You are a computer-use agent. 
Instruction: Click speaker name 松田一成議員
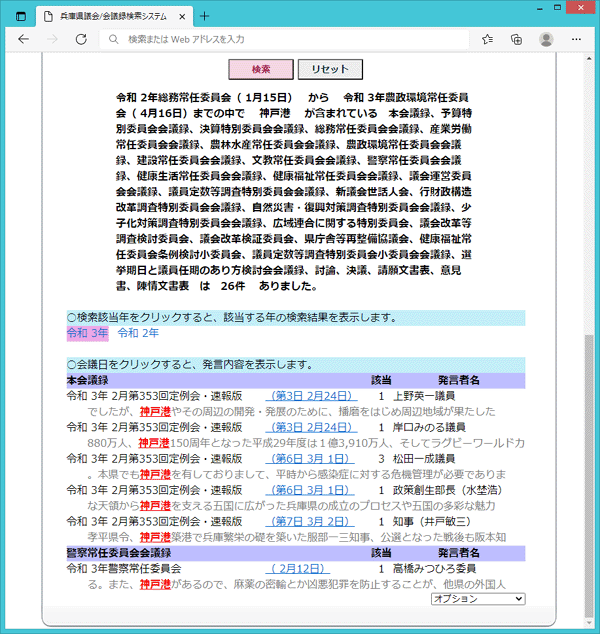pos(424,459)
